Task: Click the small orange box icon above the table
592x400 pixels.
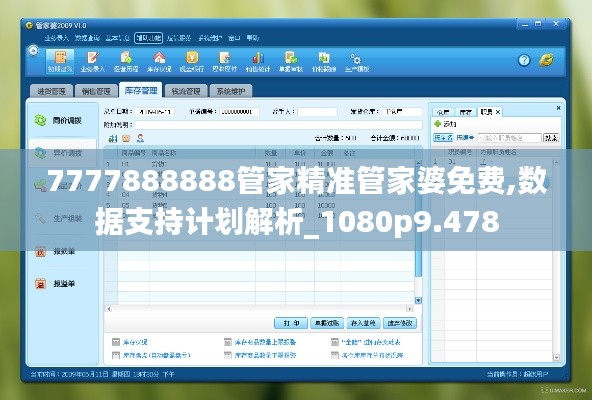Action: (126, 138)
